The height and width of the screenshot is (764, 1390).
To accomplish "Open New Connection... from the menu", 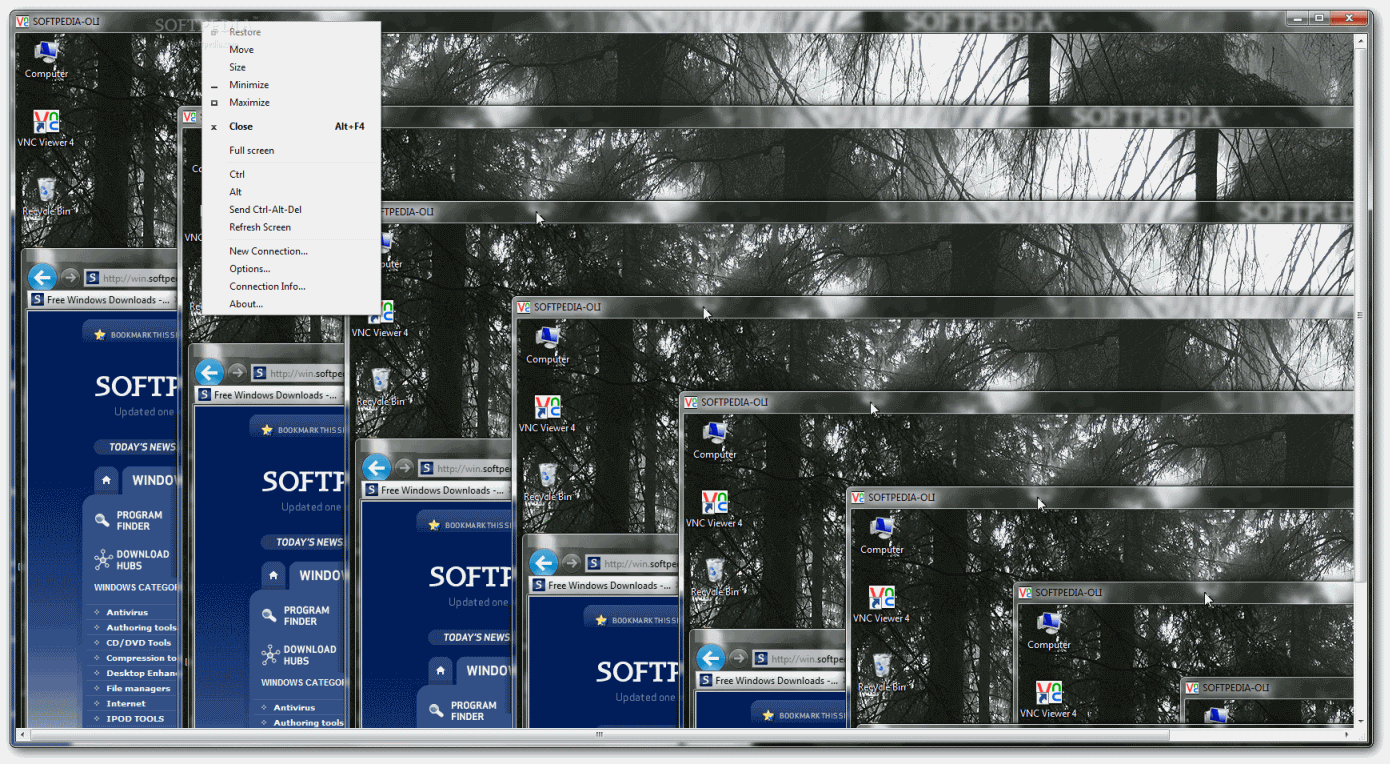I will click(x=291, y=251).
